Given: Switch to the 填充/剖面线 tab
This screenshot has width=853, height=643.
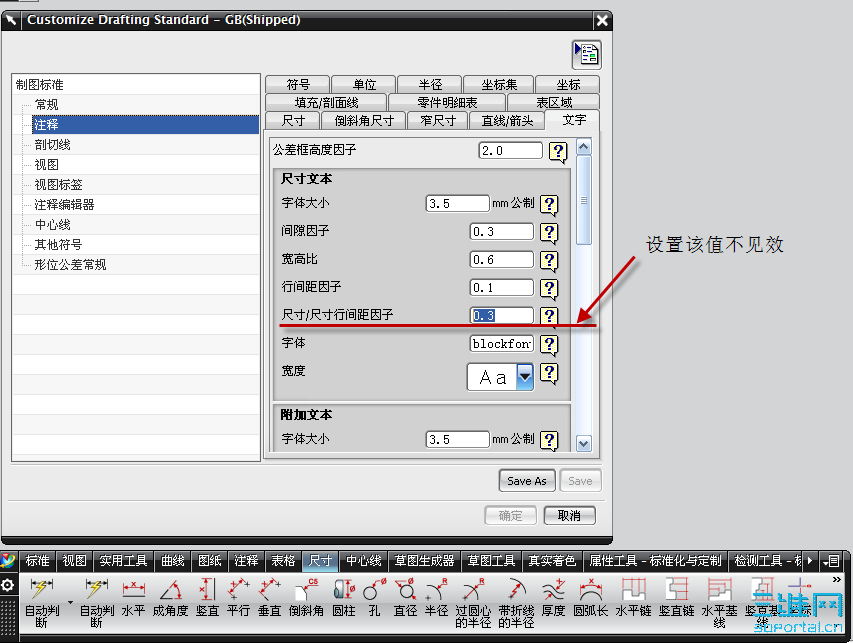Looking at the screenshot, I should [326, 102].
